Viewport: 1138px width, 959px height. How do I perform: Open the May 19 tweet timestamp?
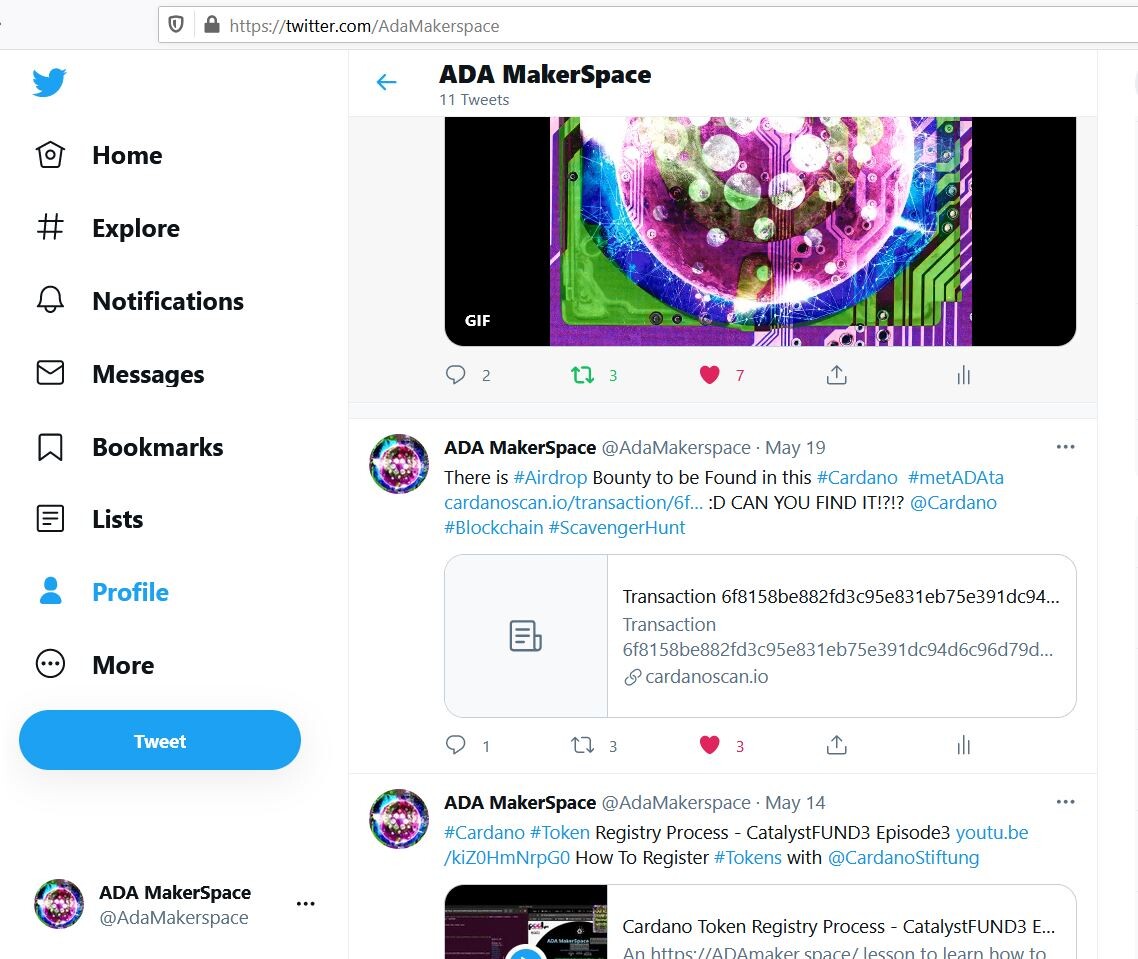[795, 447]
